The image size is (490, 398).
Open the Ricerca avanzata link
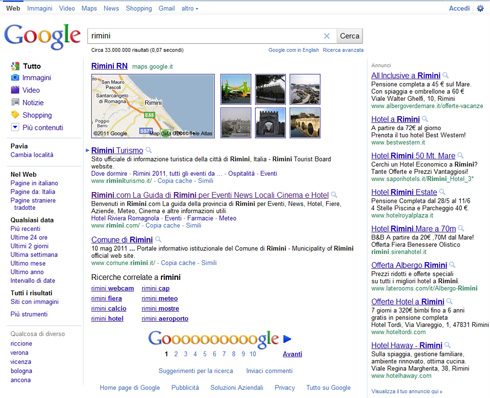pos(343,50)
